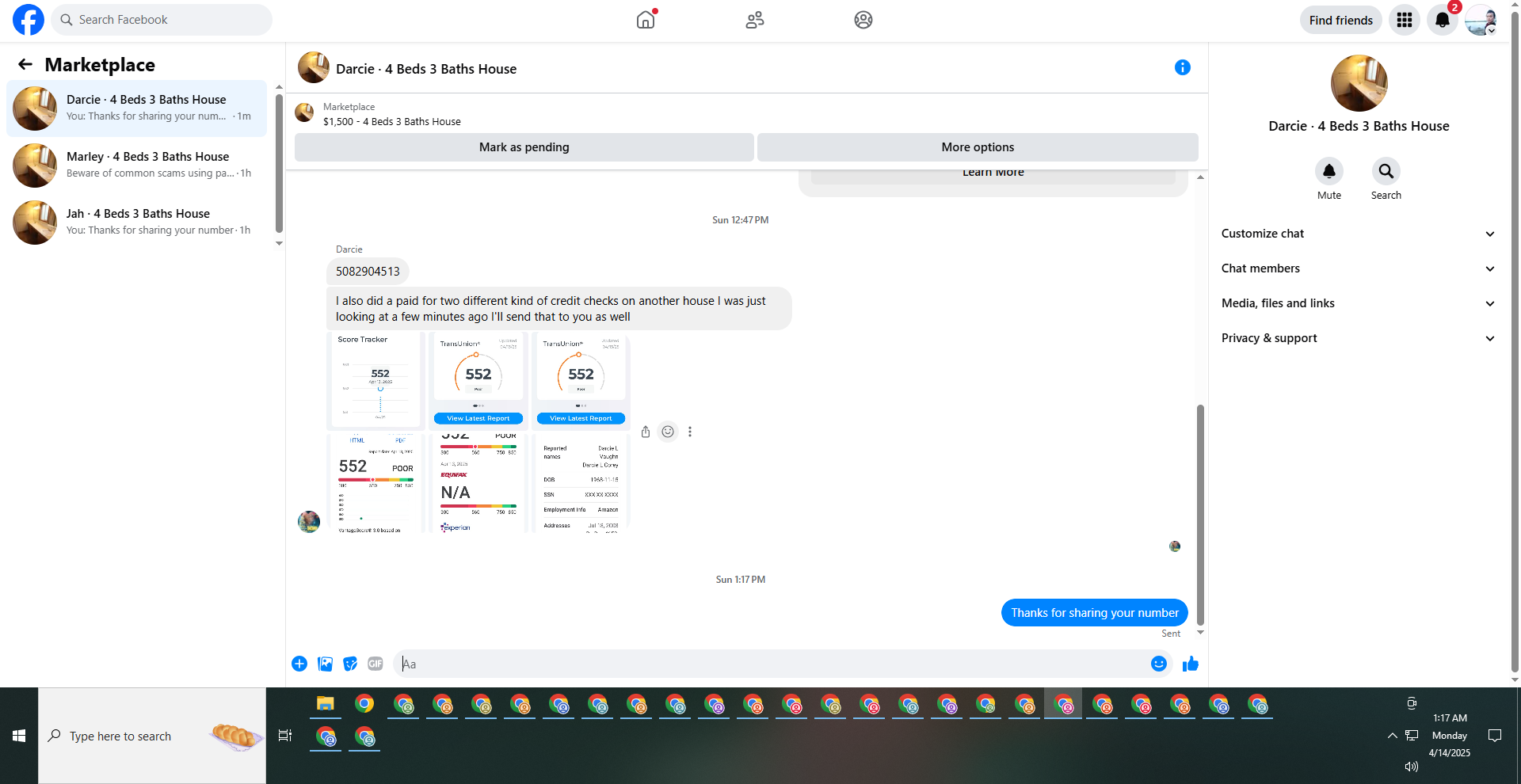Open the Facebook logo home link
The height and width of the screenshot is (784, 1521).
29,20
